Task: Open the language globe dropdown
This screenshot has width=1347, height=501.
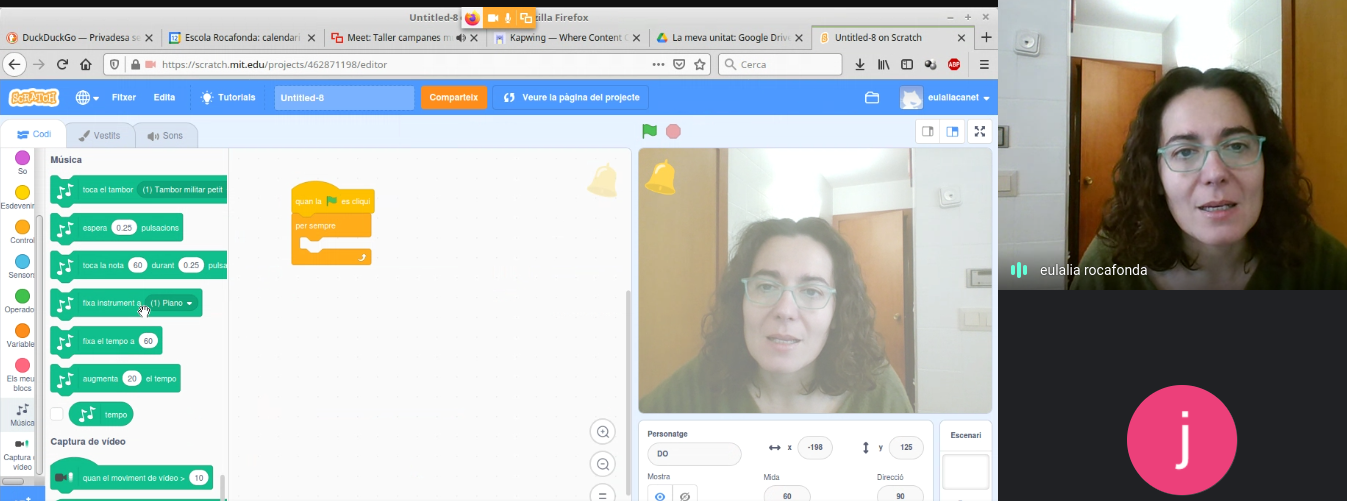Action: (87, 98)
